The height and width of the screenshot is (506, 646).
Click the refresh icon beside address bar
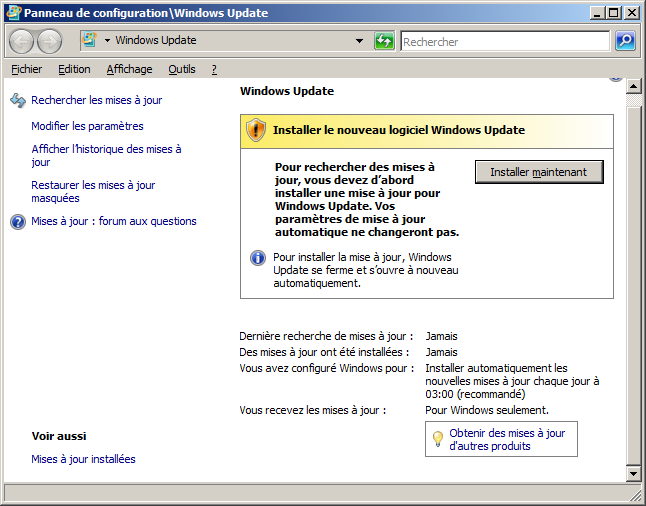[384, 41]
